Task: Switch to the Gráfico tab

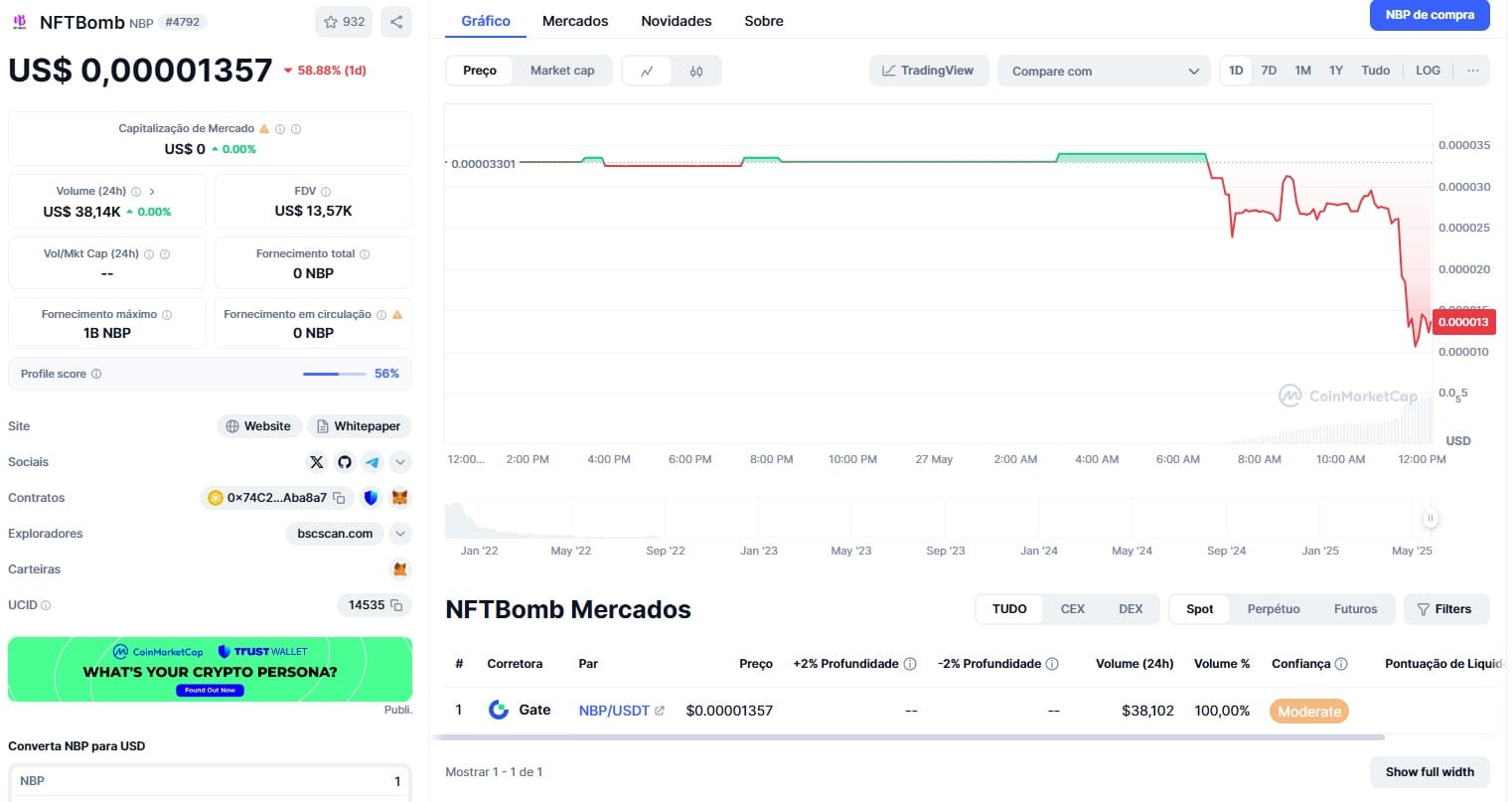Action: point(486,21)
